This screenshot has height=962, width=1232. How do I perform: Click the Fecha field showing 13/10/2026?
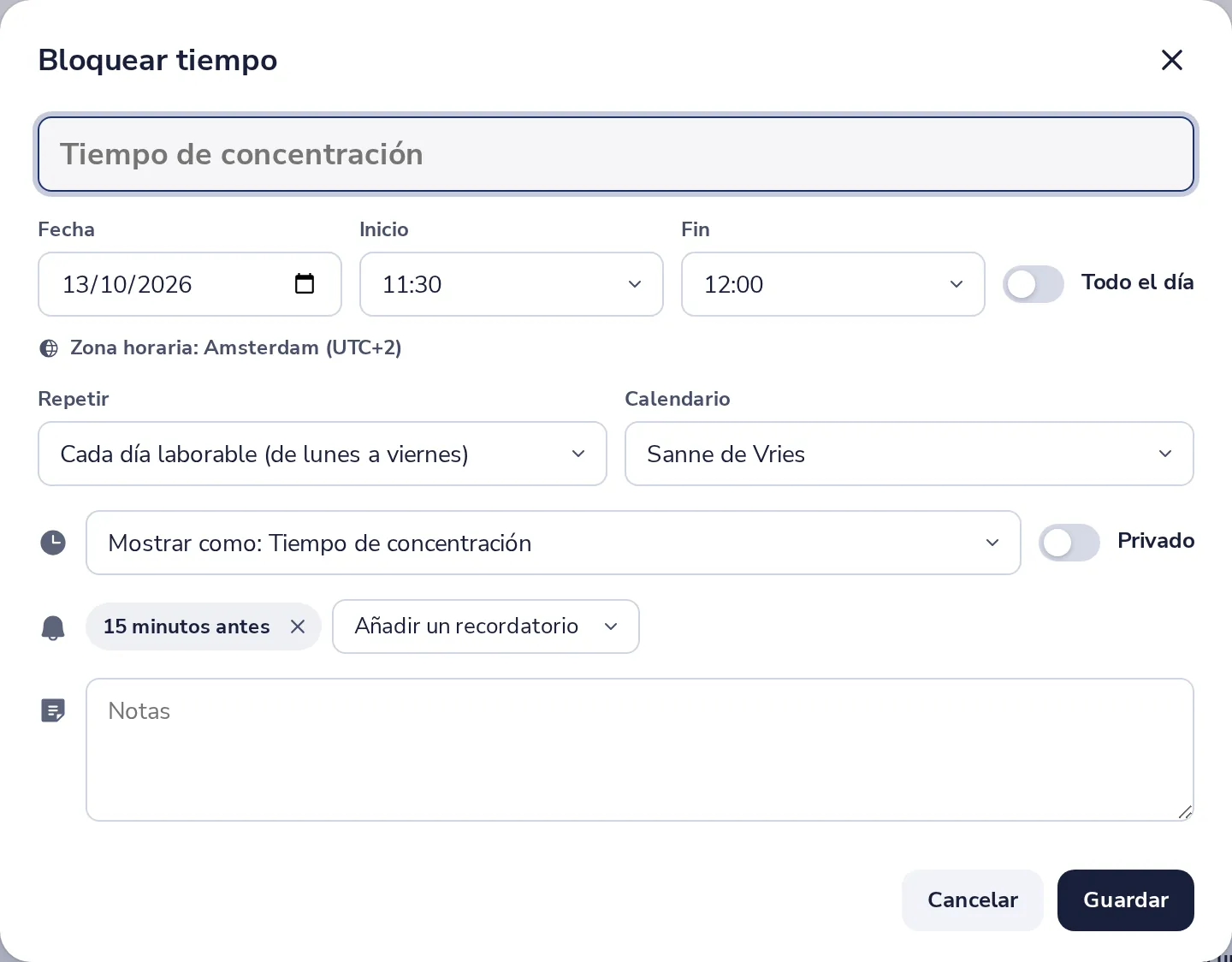pos(190,284)
